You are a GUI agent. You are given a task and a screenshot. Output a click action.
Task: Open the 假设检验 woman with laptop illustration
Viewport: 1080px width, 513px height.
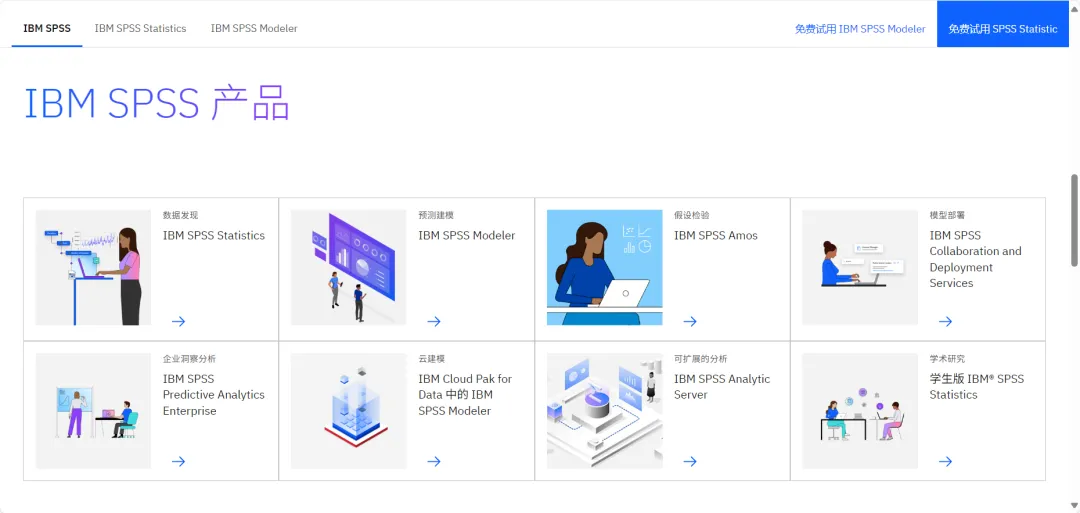pos(605,267)
